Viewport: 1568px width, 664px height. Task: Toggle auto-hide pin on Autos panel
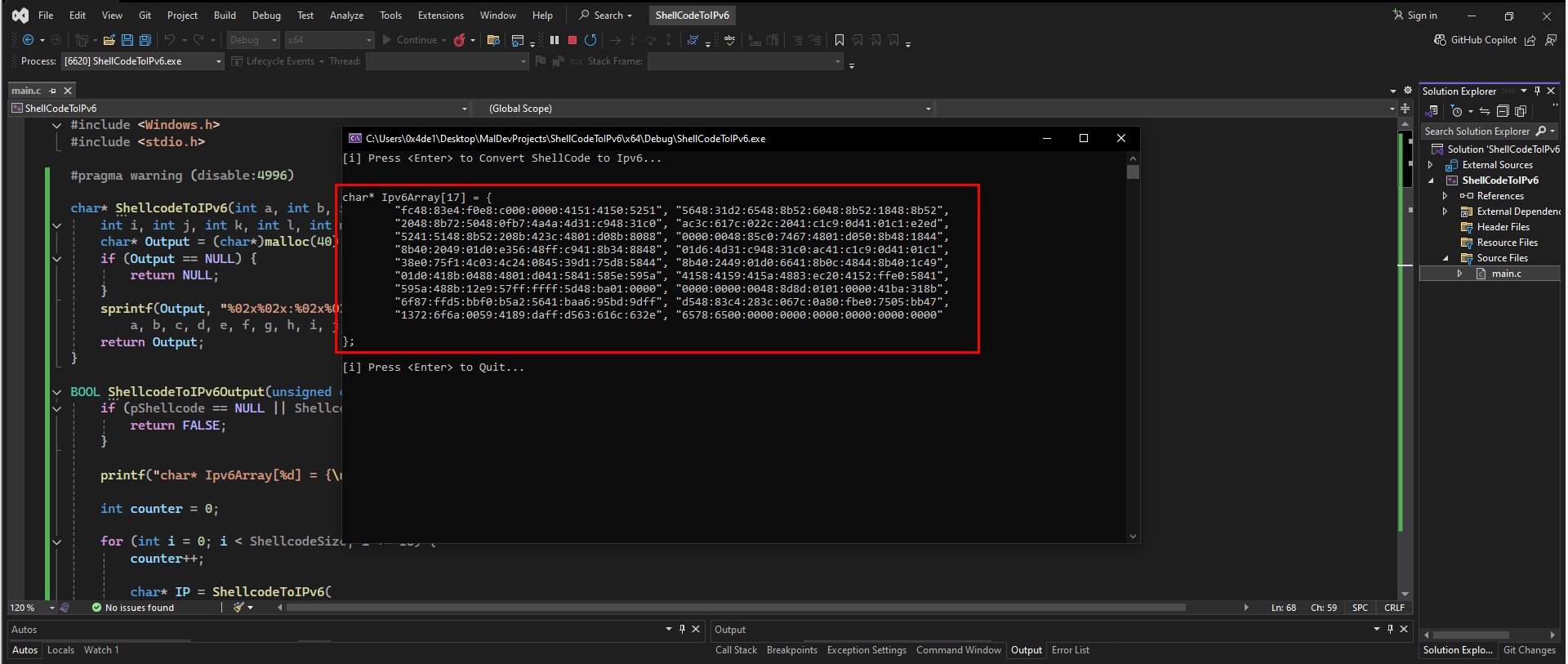[x=682, y=629]
